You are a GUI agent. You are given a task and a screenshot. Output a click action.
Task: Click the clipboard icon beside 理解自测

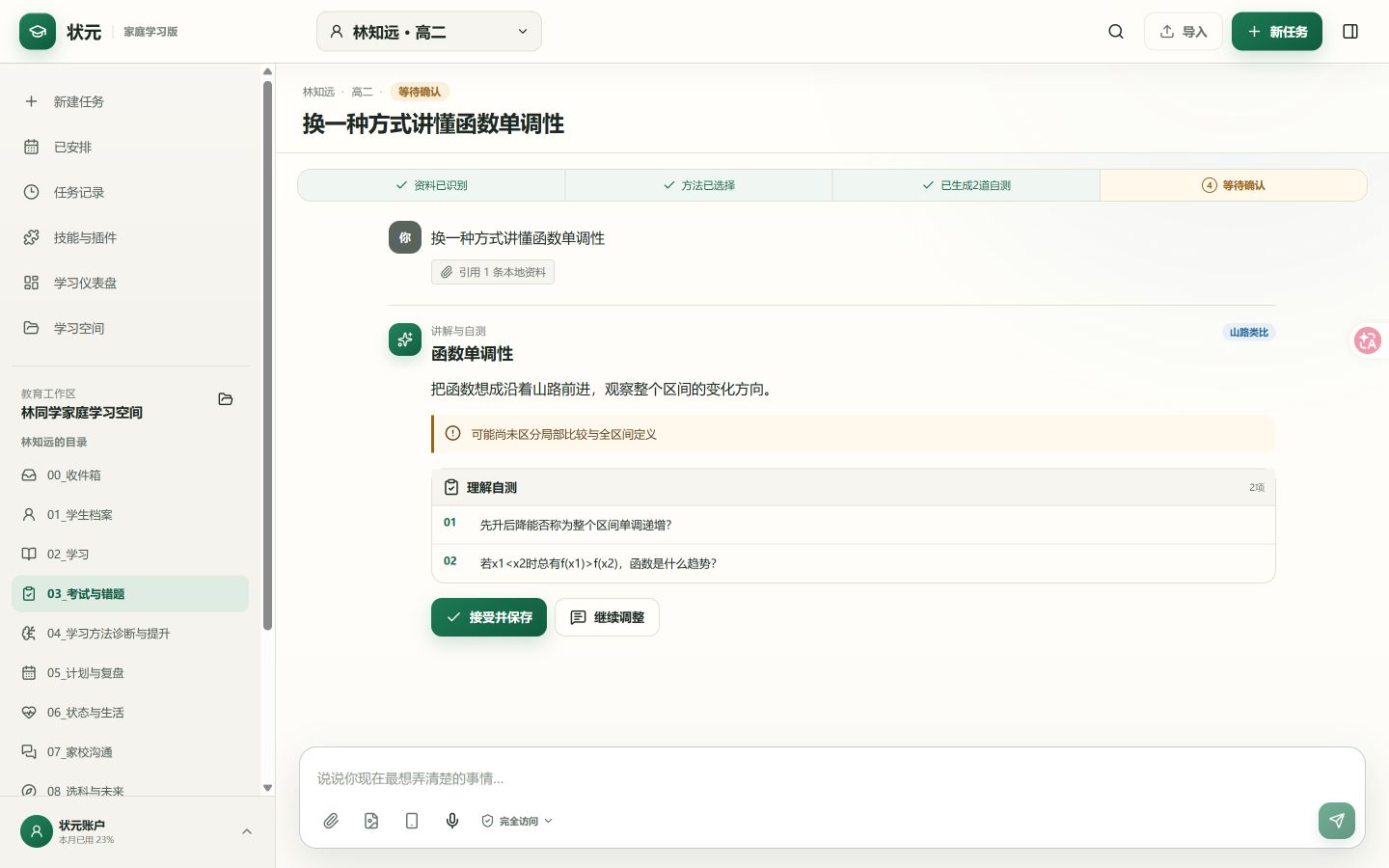coord(451,487)
